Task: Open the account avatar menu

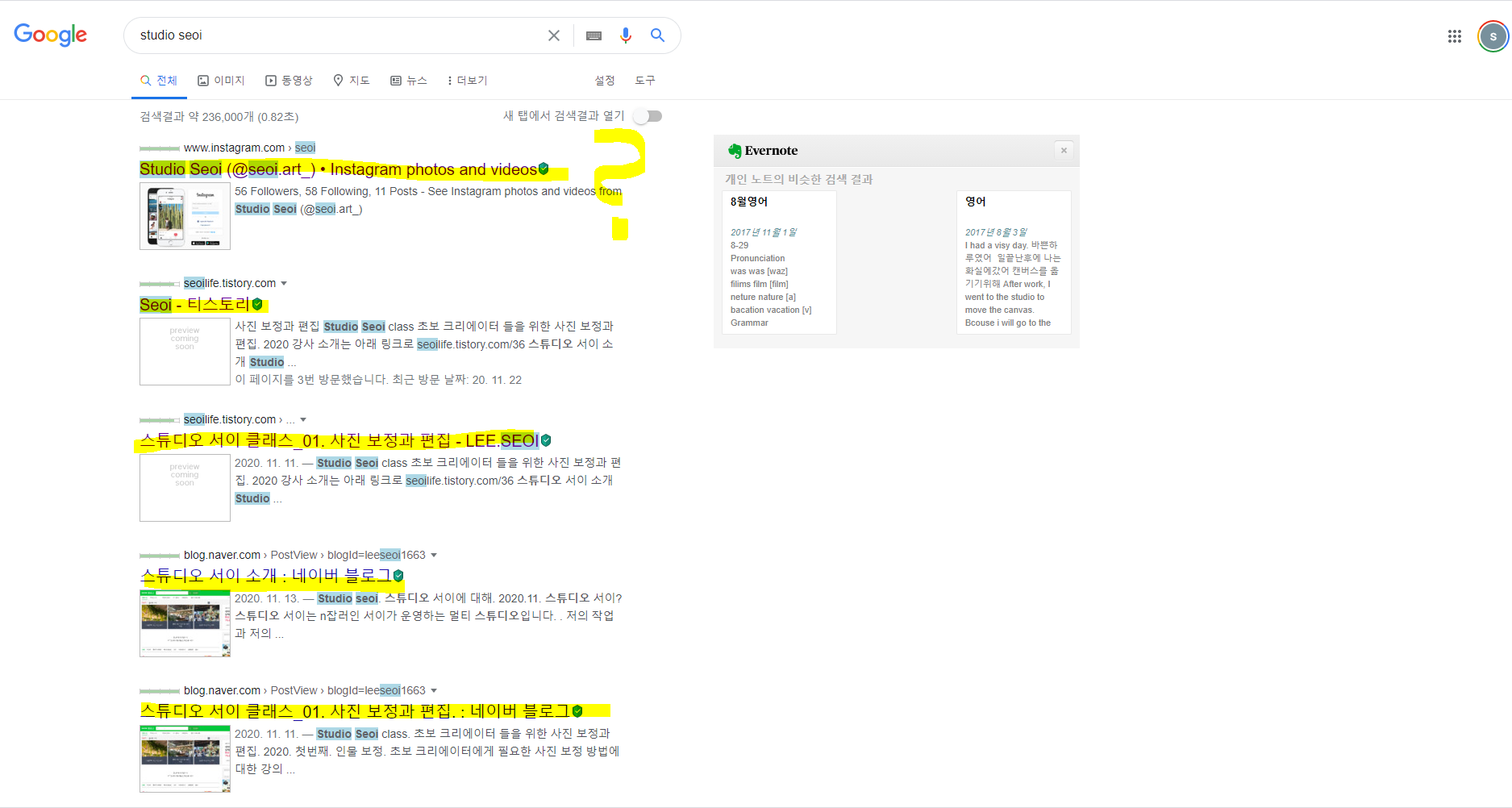Action: pos(1493,36)
